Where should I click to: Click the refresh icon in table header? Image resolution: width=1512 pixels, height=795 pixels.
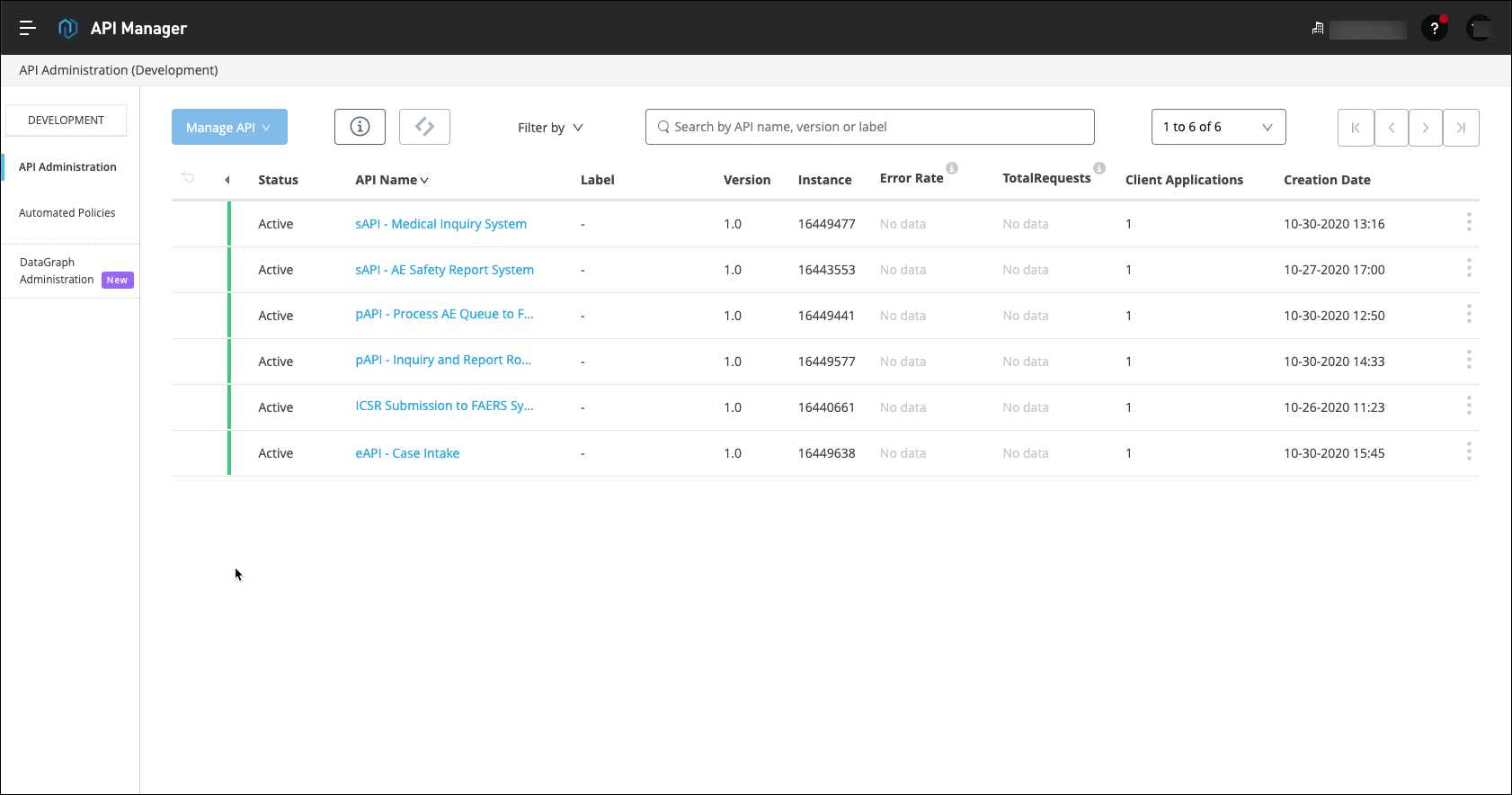coord(189,178)
